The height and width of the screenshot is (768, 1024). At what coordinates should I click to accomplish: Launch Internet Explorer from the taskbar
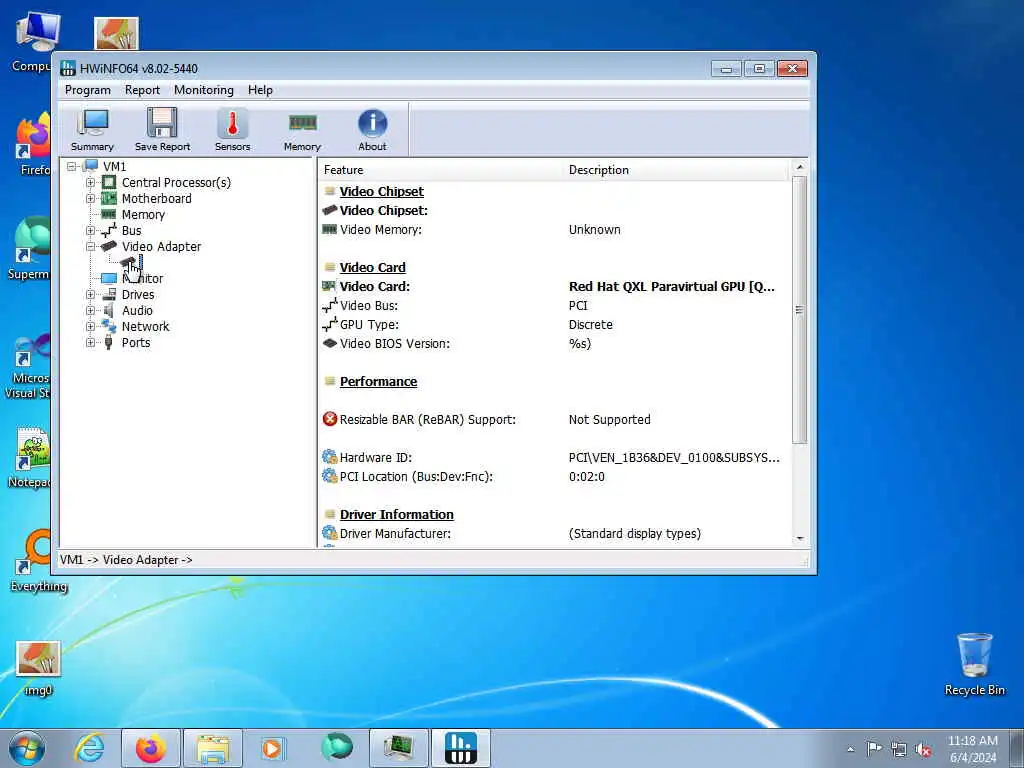[x=89, y=748]
